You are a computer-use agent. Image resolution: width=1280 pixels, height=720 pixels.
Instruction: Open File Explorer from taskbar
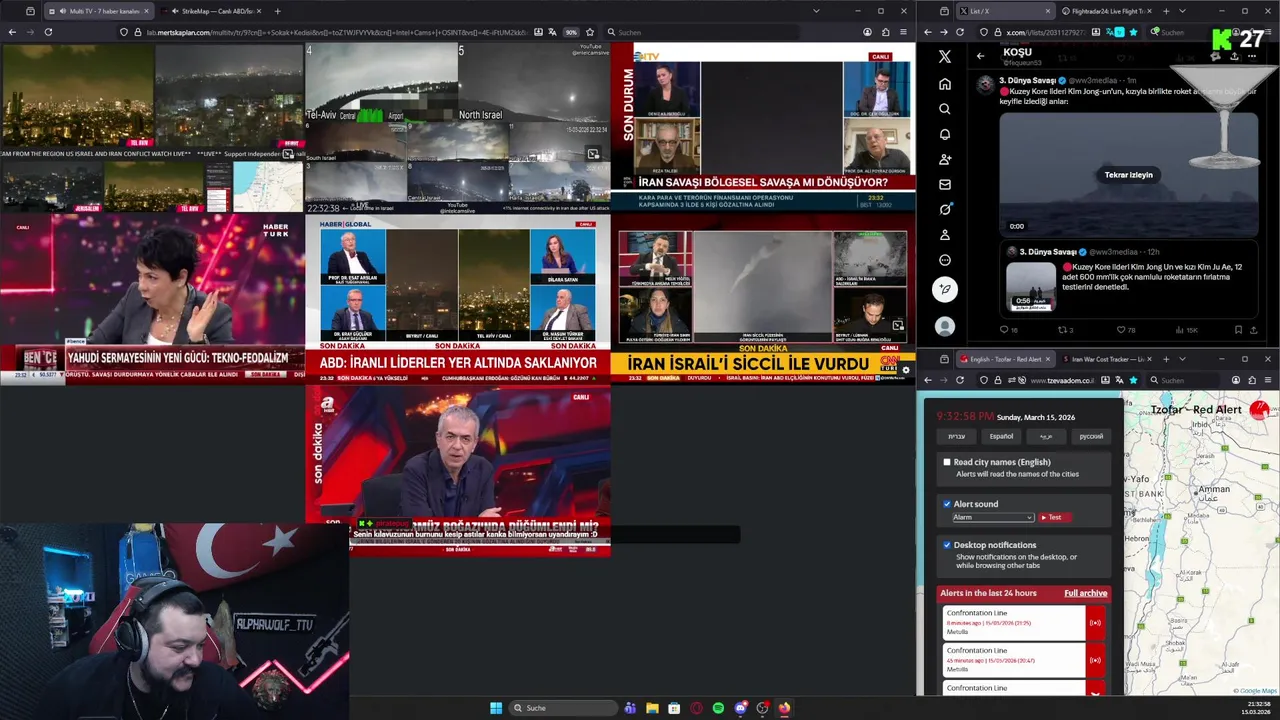(652, 708)
